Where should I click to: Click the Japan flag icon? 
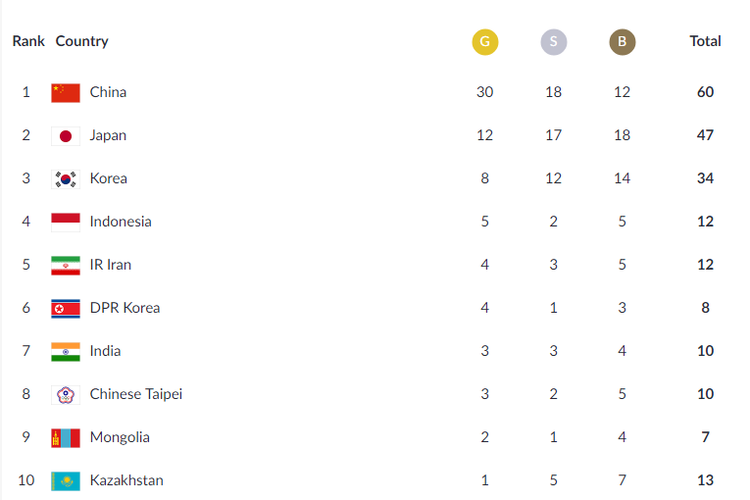(66, 136)
